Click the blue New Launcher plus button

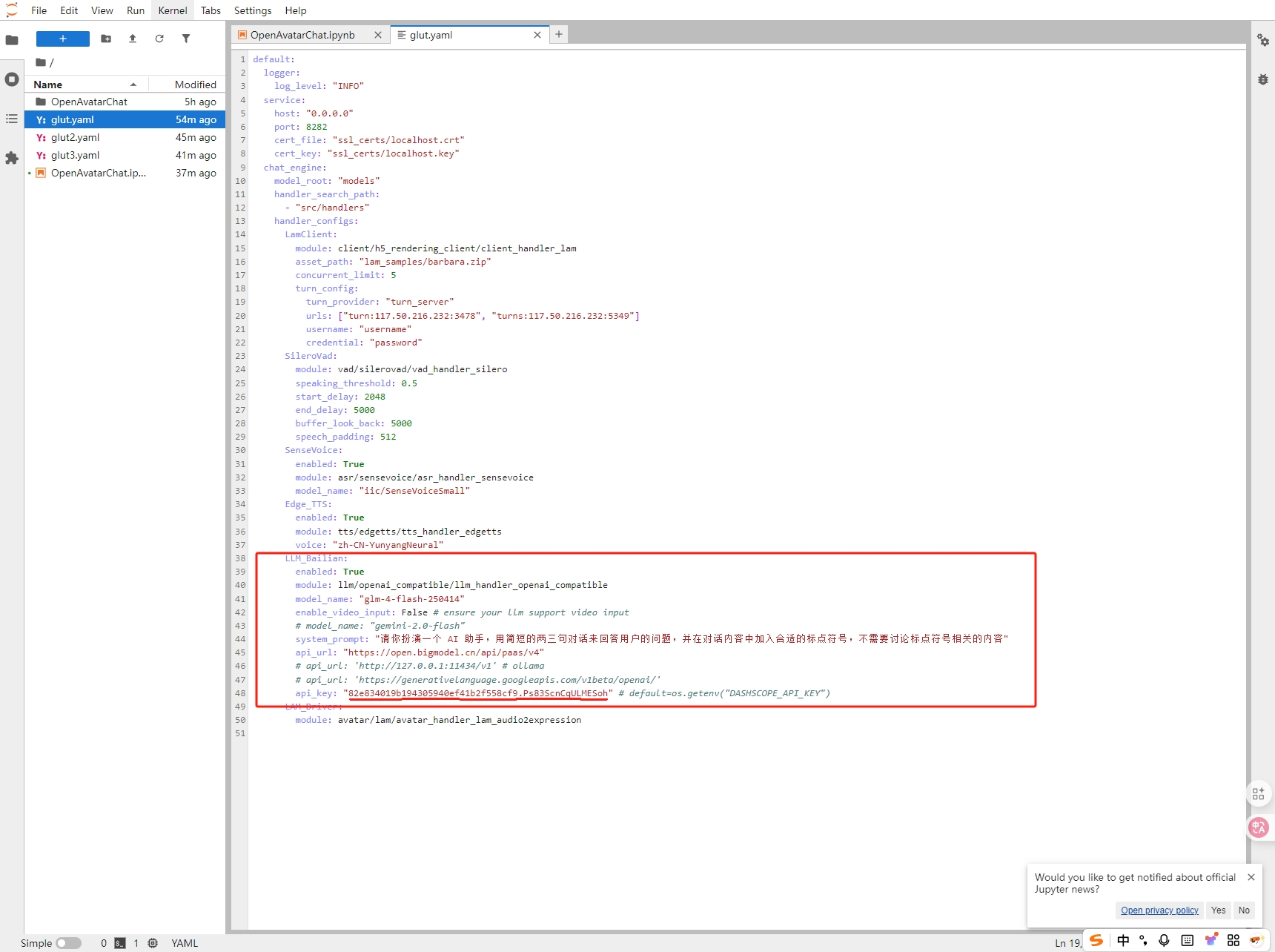[63, 39]
